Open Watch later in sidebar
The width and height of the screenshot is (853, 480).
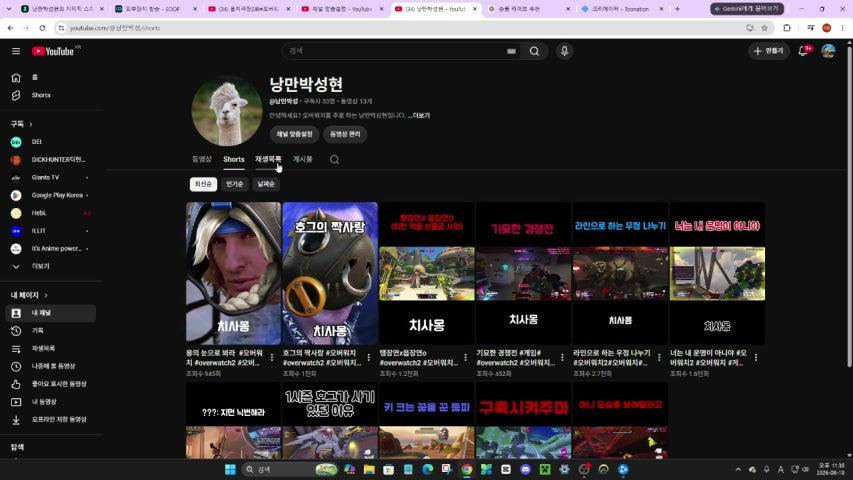[x=52, y=366]
